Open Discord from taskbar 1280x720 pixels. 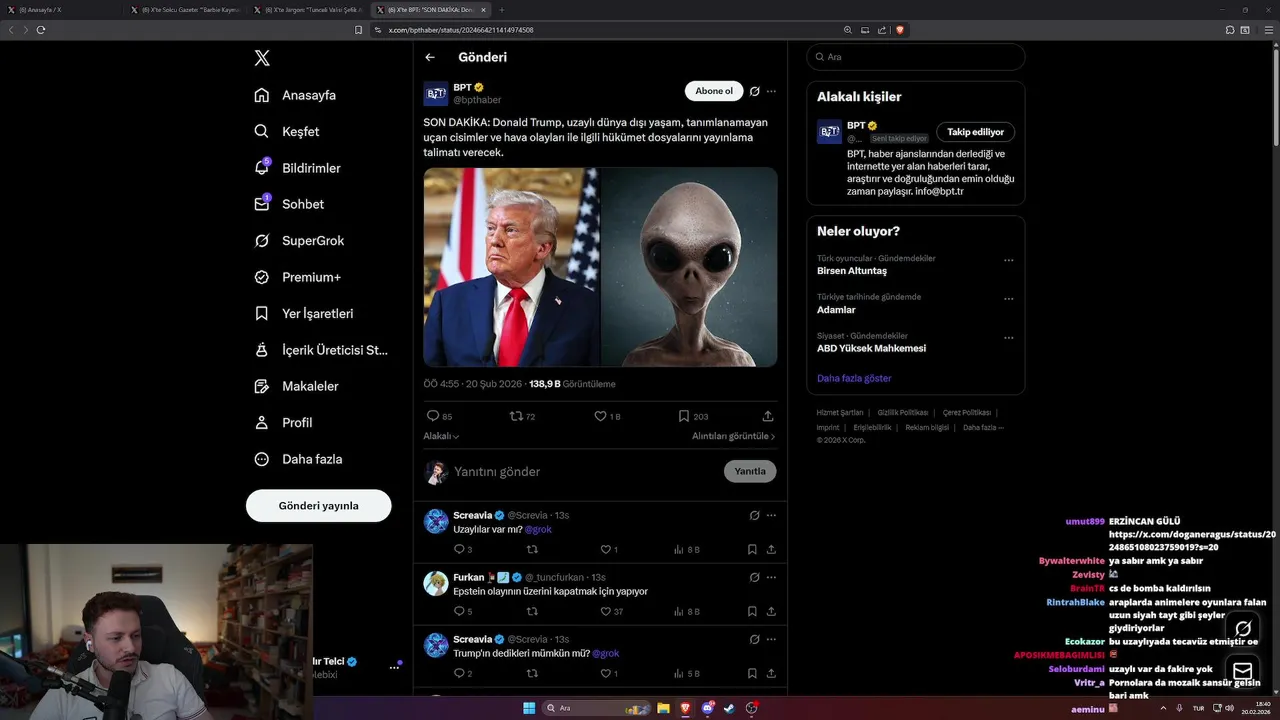click(x=708, y=708)
